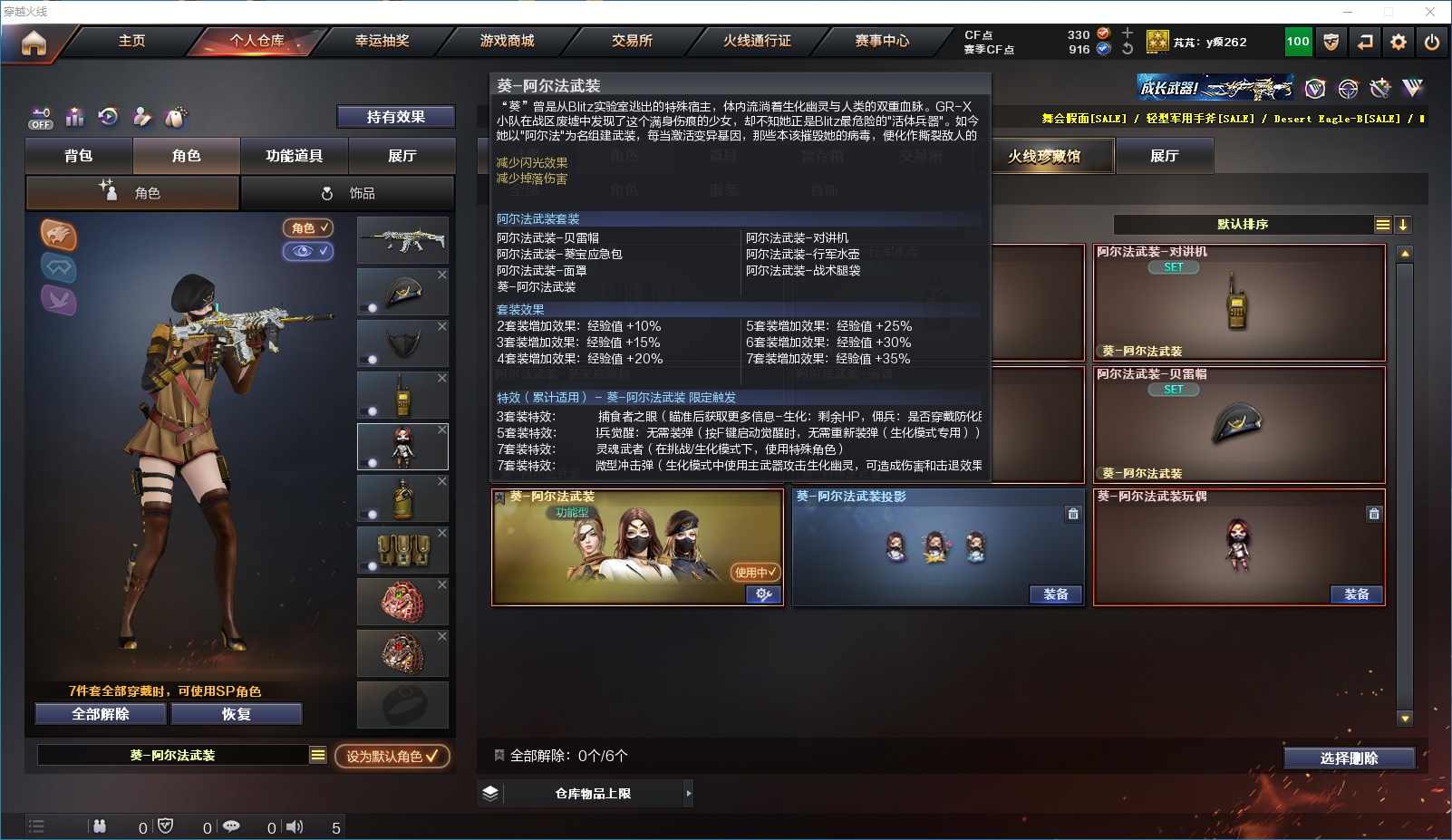Open the triangular V emblem icon
This screenshot has width=1452, height=840.
[x=1412, y=88]
